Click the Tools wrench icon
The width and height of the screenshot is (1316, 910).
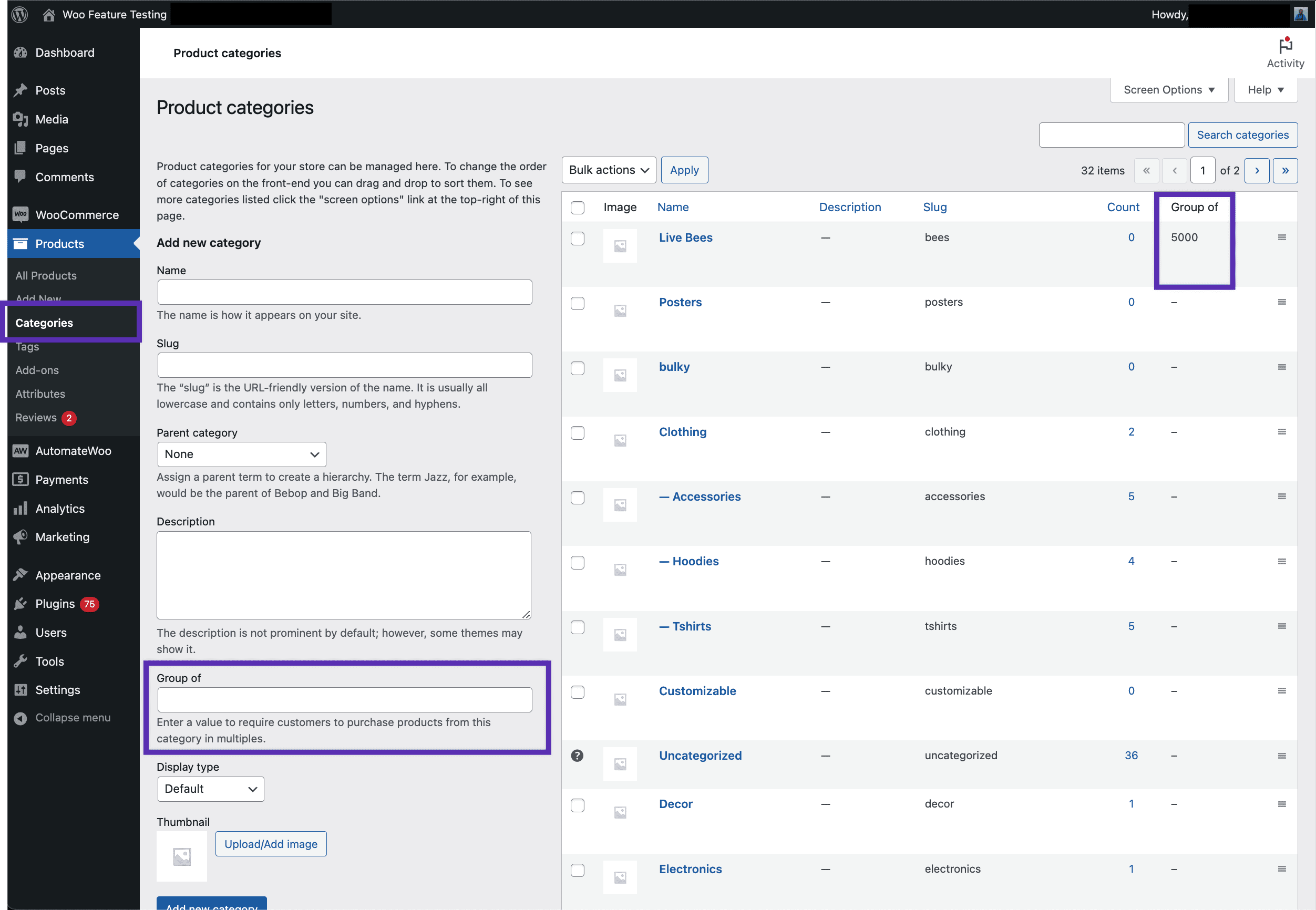[x=20, y=661]
